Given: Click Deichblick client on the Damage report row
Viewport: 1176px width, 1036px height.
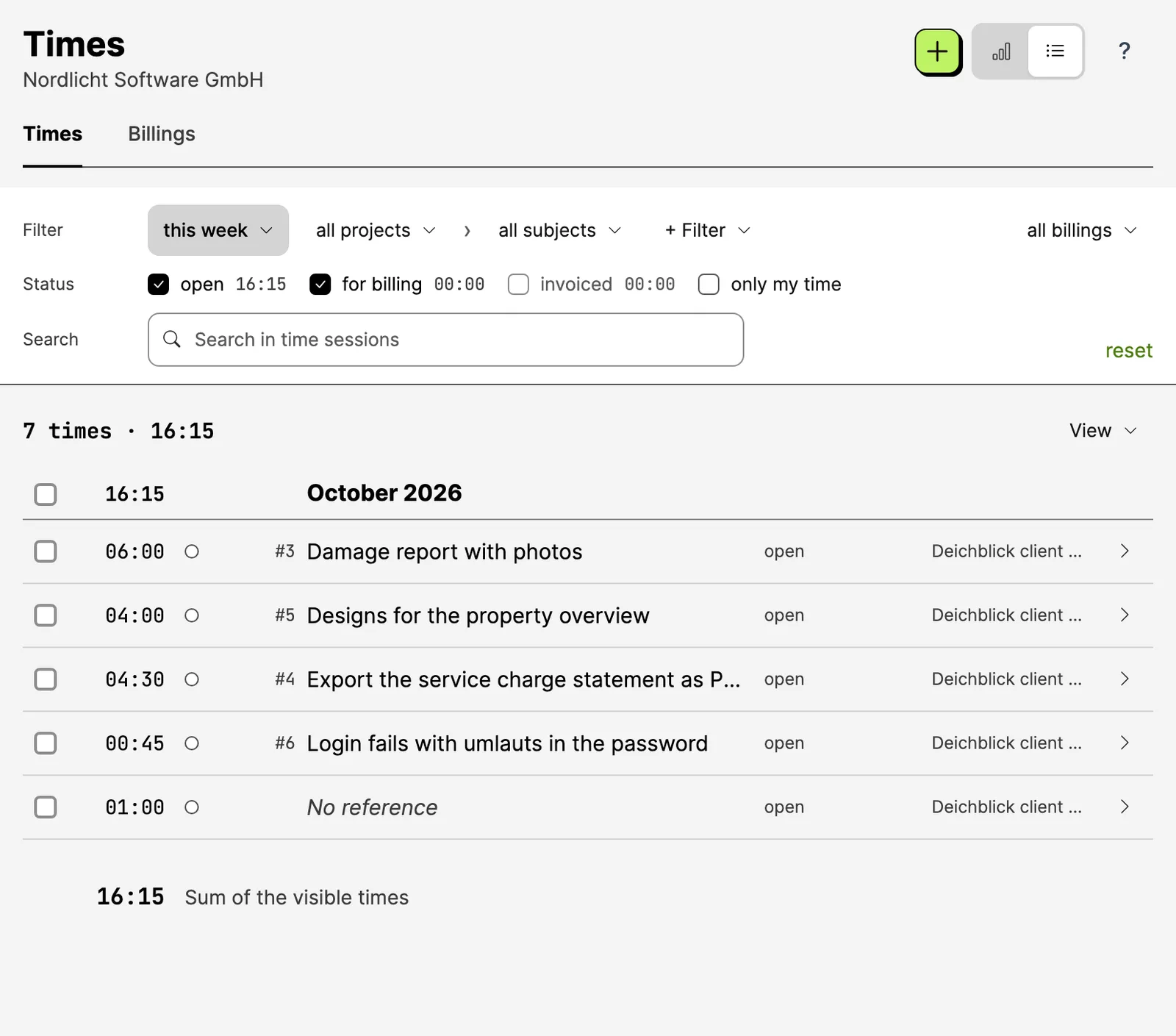Looking at the screenshot, I should coord(1006,551).
